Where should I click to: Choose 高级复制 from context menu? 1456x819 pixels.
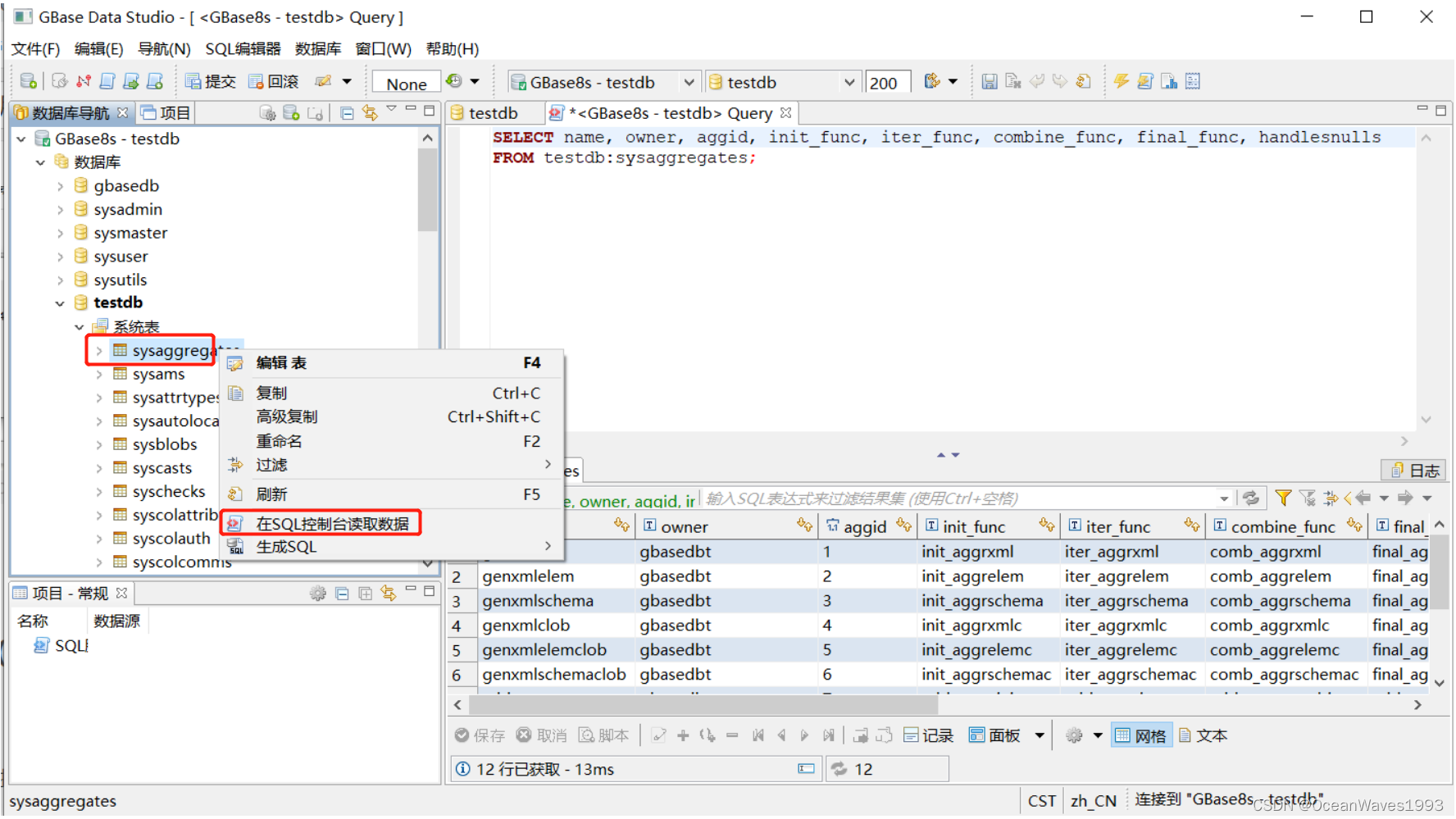pyautogui.click(x=392, y=416)
